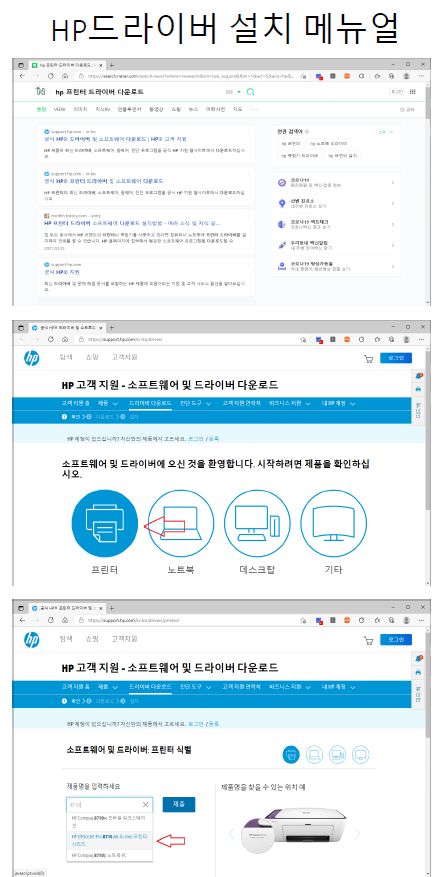443x877 pixels.
Task: Click shopping cart icon in third screenshot
Action: tap(369, 640)
